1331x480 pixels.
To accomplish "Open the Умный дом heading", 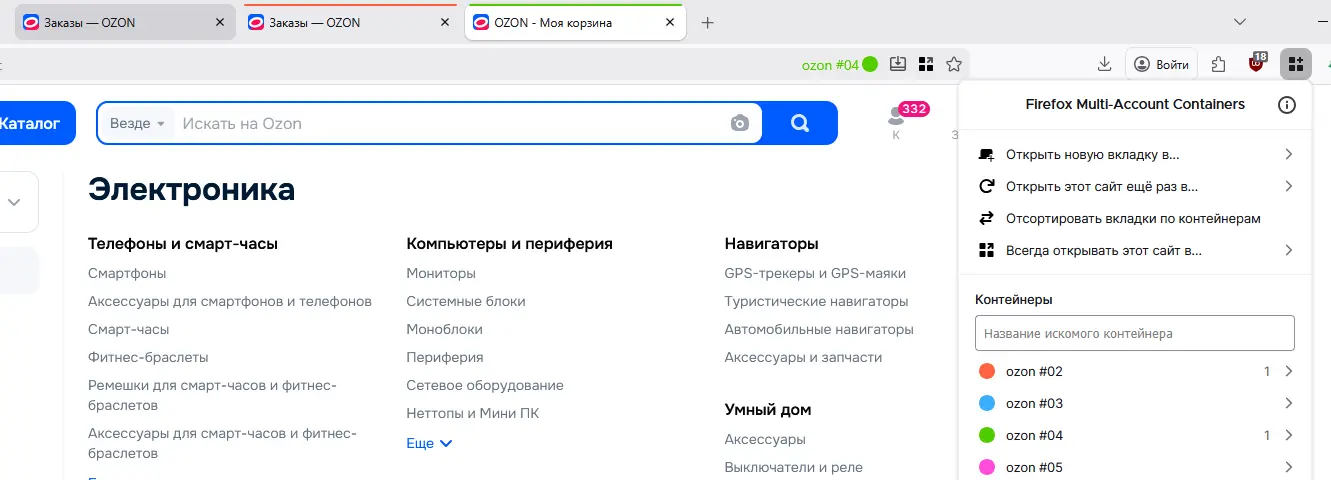I will [768, 409].
